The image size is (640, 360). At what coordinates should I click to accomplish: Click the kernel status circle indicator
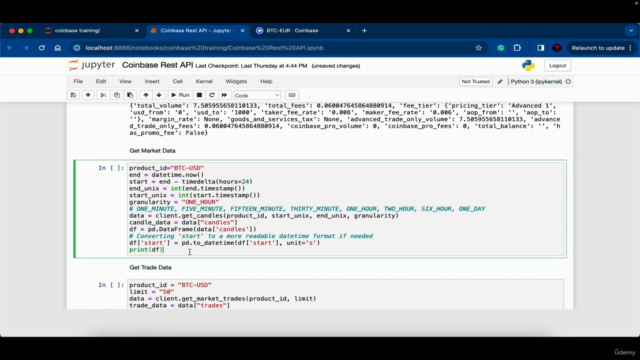(x=568, y=82)
